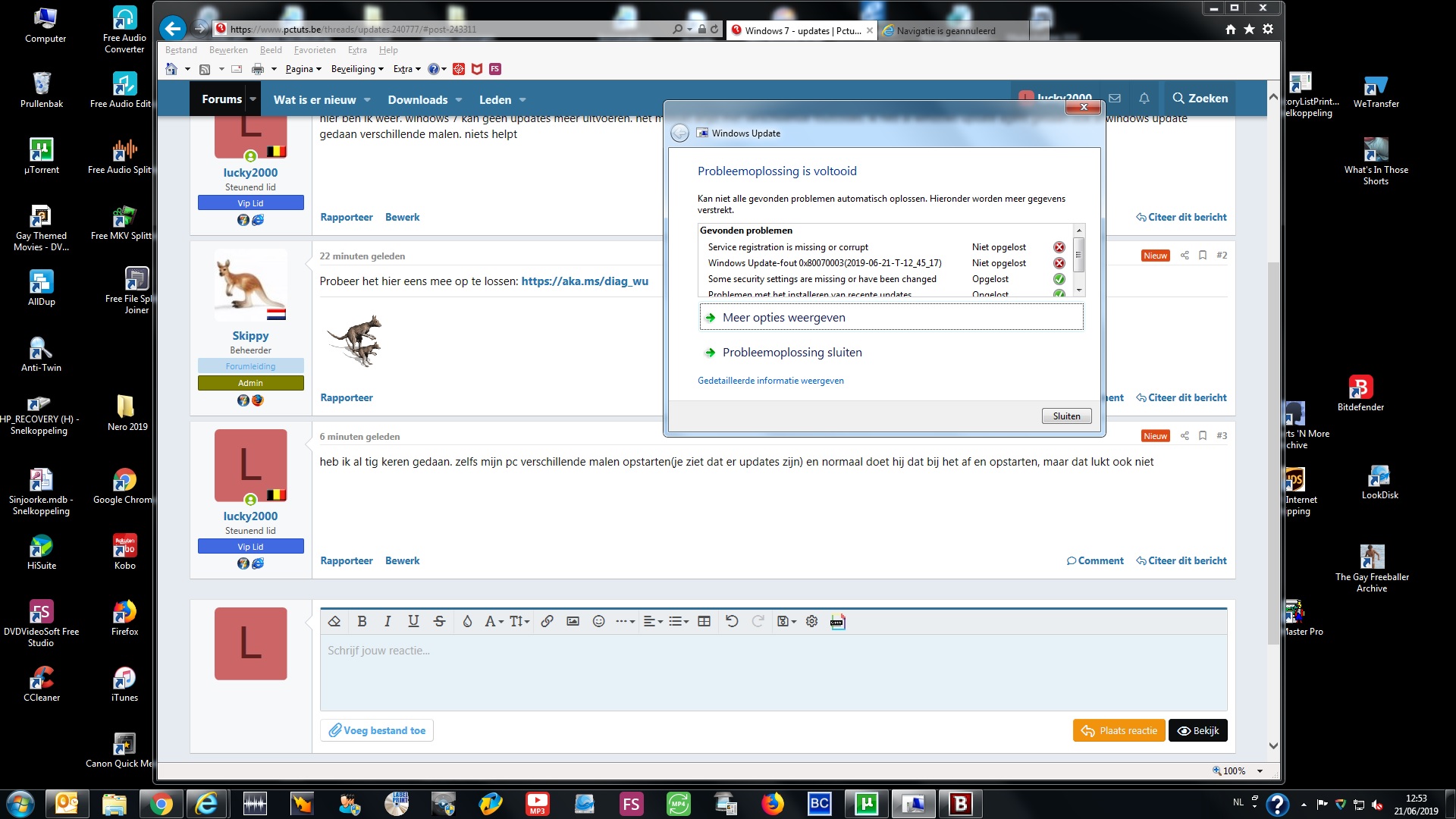Switch to Navigatie is geannuleerd tab
Viewport: 1456px width, 819px height.
pos(946,31)
